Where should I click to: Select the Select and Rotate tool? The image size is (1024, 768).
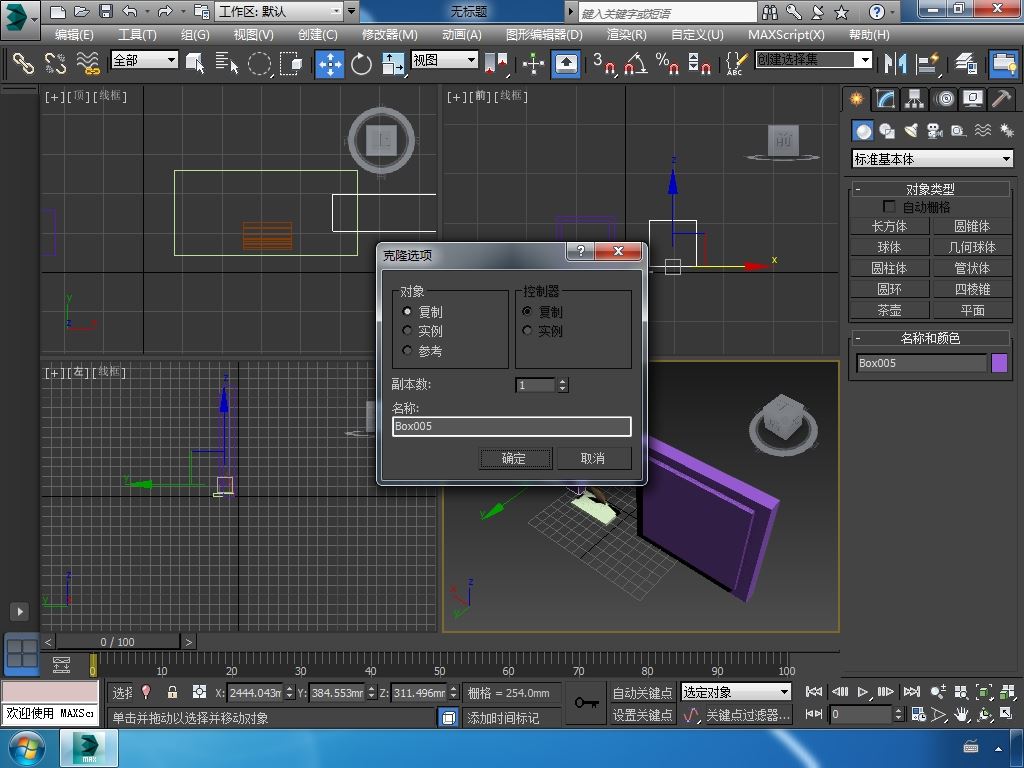[361, 64]
